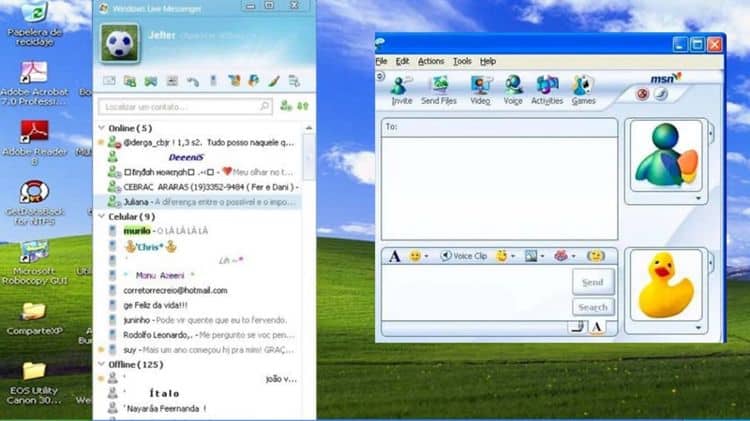This screenshot has width=750, height=421.
Task: Open the paintbrush color scheme icon in Messenger
Action: [274, 81]
